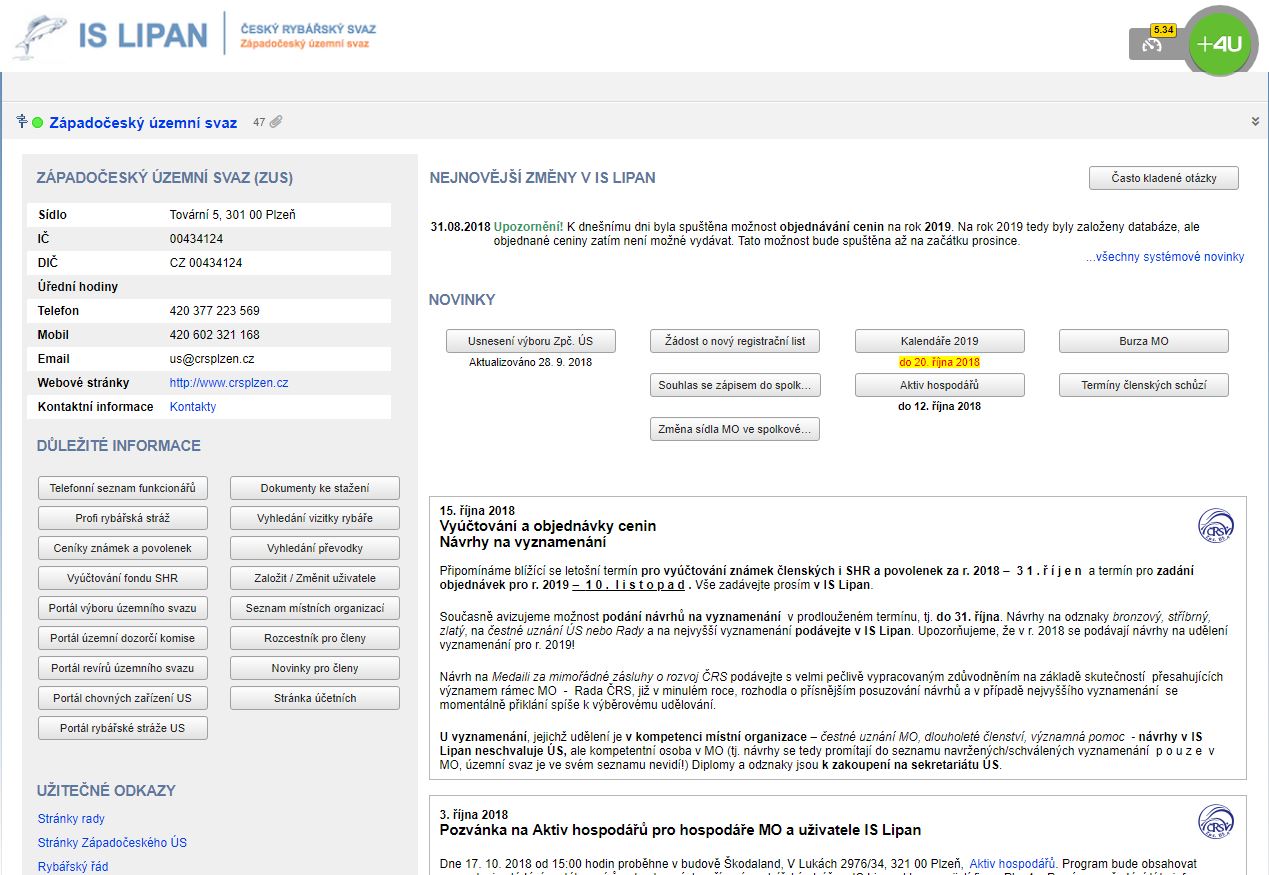This screenshot has width=1269, height=875.
Task: View ...všechny systémové novinky link
Action: [1165, 257]
